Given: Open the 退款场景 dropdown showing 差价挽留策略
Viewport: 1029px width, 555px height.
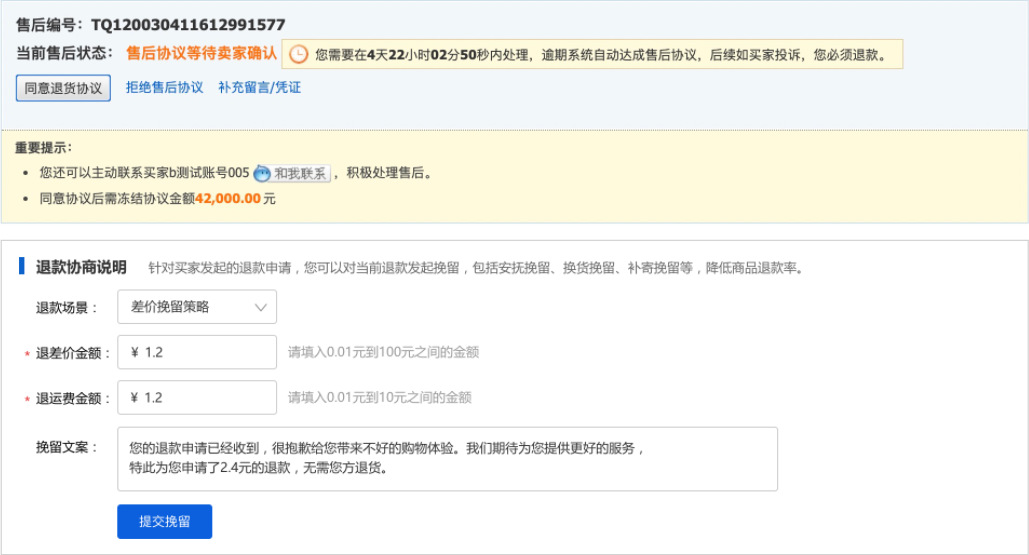Looking at the screenshot, I should pos(196,307).
